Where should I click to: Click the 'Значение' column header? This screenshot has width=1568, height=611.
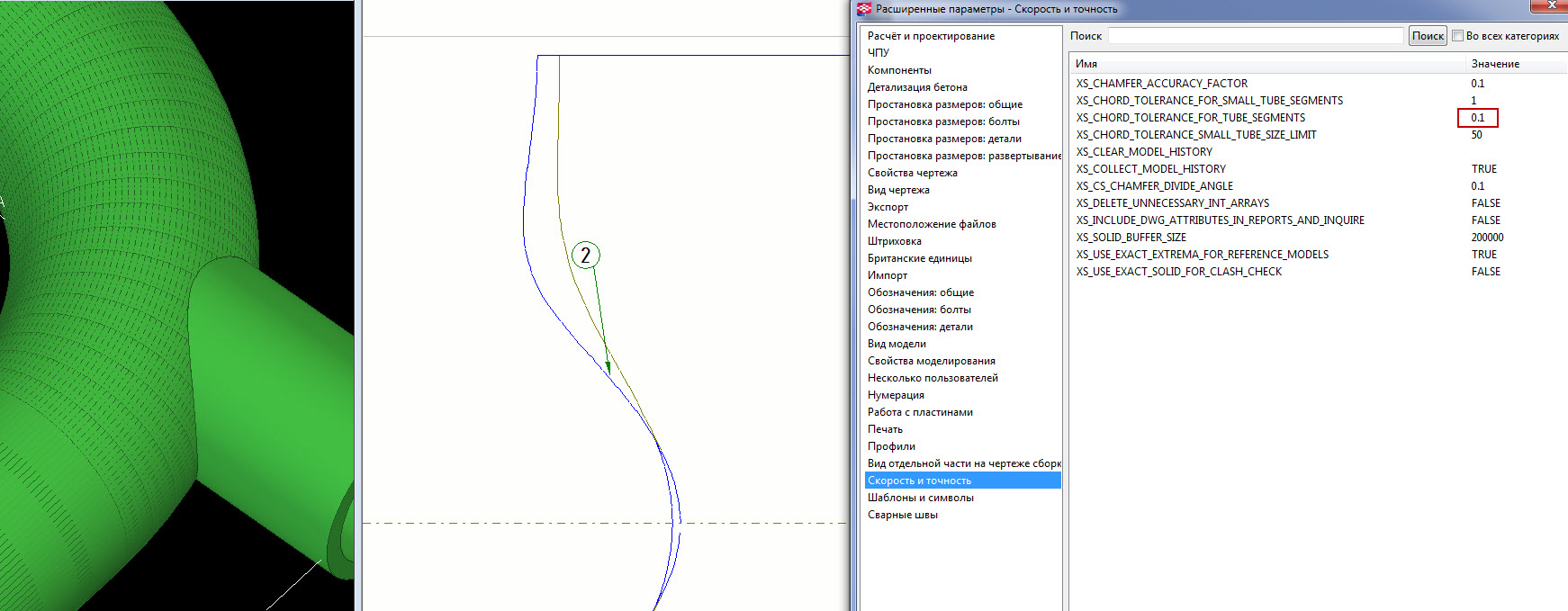(x=1495, y=64)
